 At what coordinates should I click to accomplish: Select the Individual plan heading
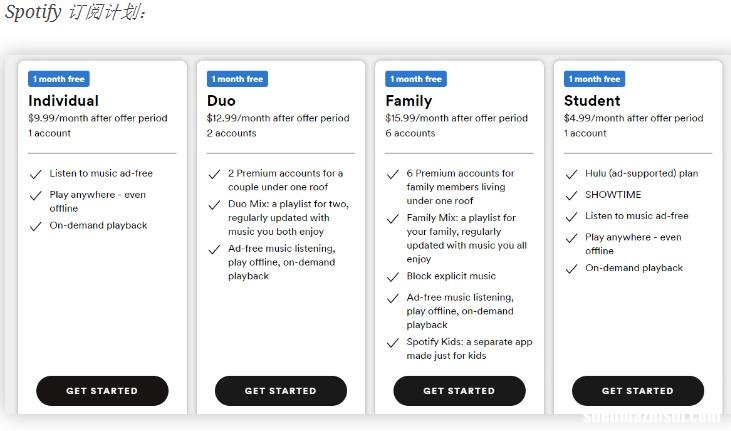click(63, 101)
